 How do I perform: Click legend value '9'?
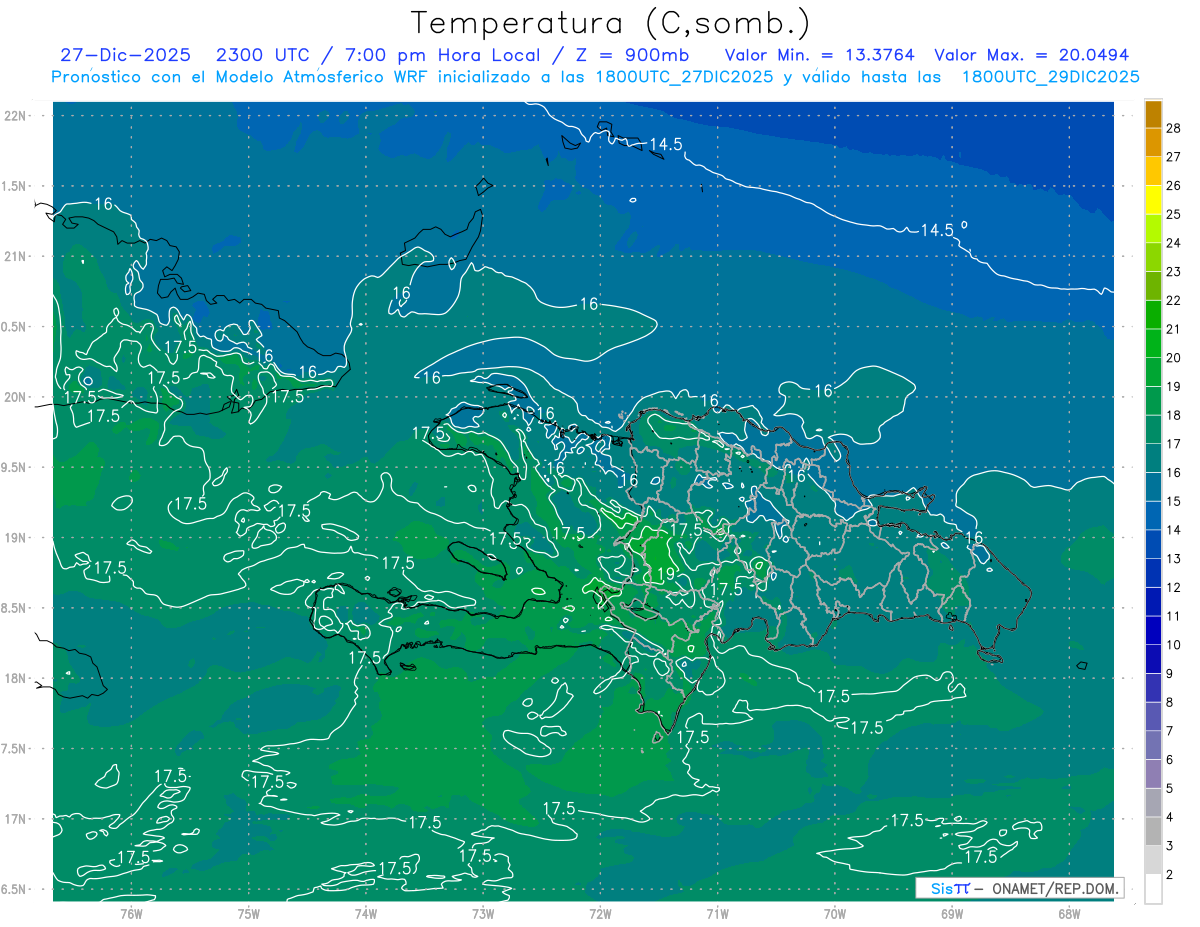point(1171,674)
